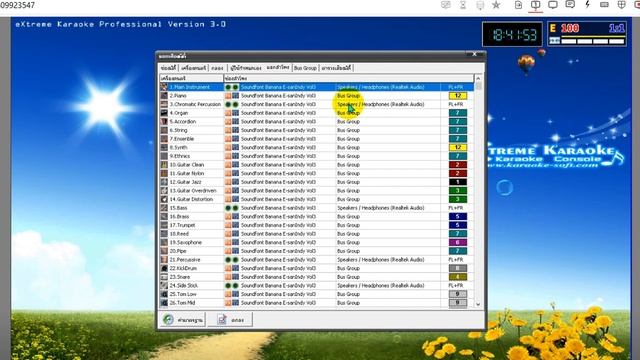Viewport: 640px width, 360px height.
Task: Click the Main Instrument row icon
Action: [x=164, y=87]
